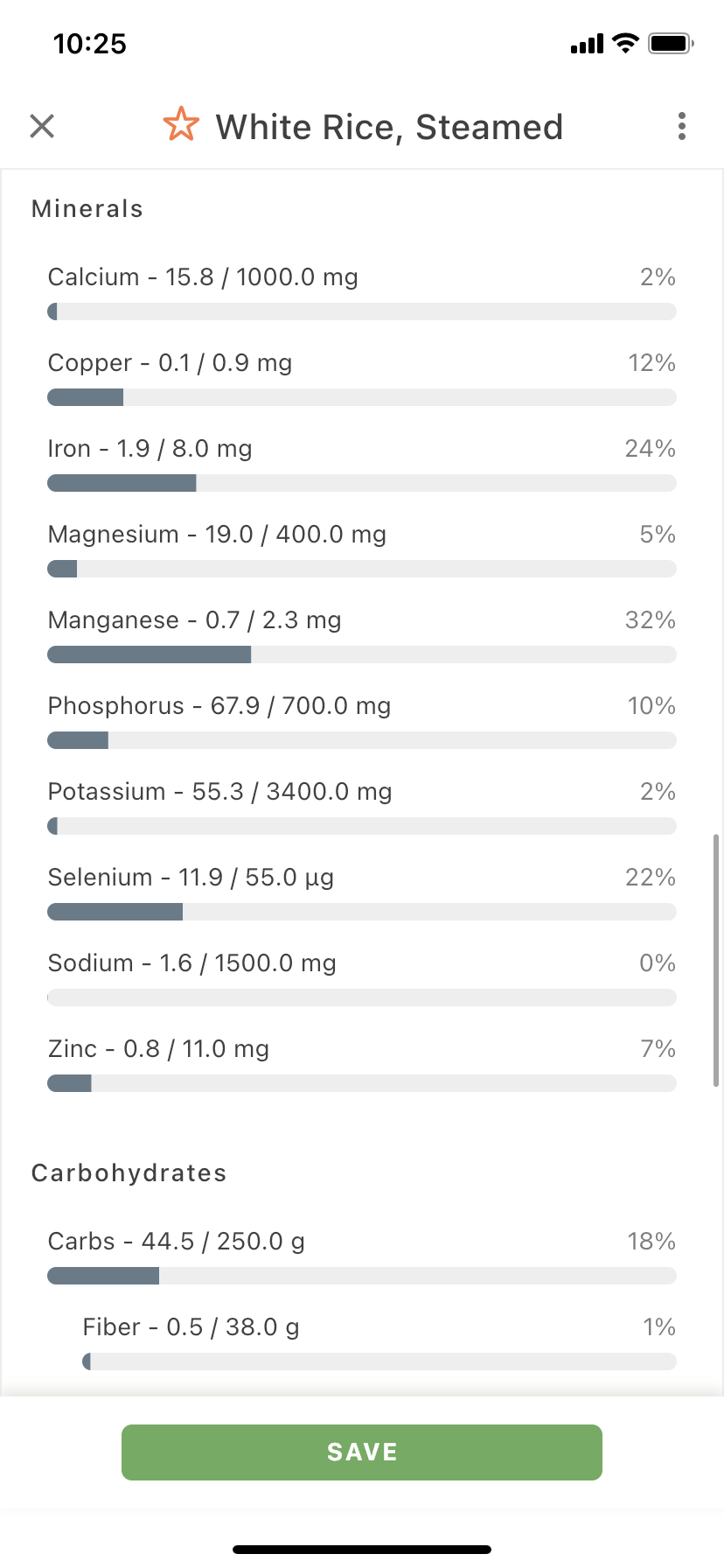Tap the Selenium 11.9 / 55.0 µg label
The height and width of the screenshot is (1568, 724).
[x=191, y=878]
